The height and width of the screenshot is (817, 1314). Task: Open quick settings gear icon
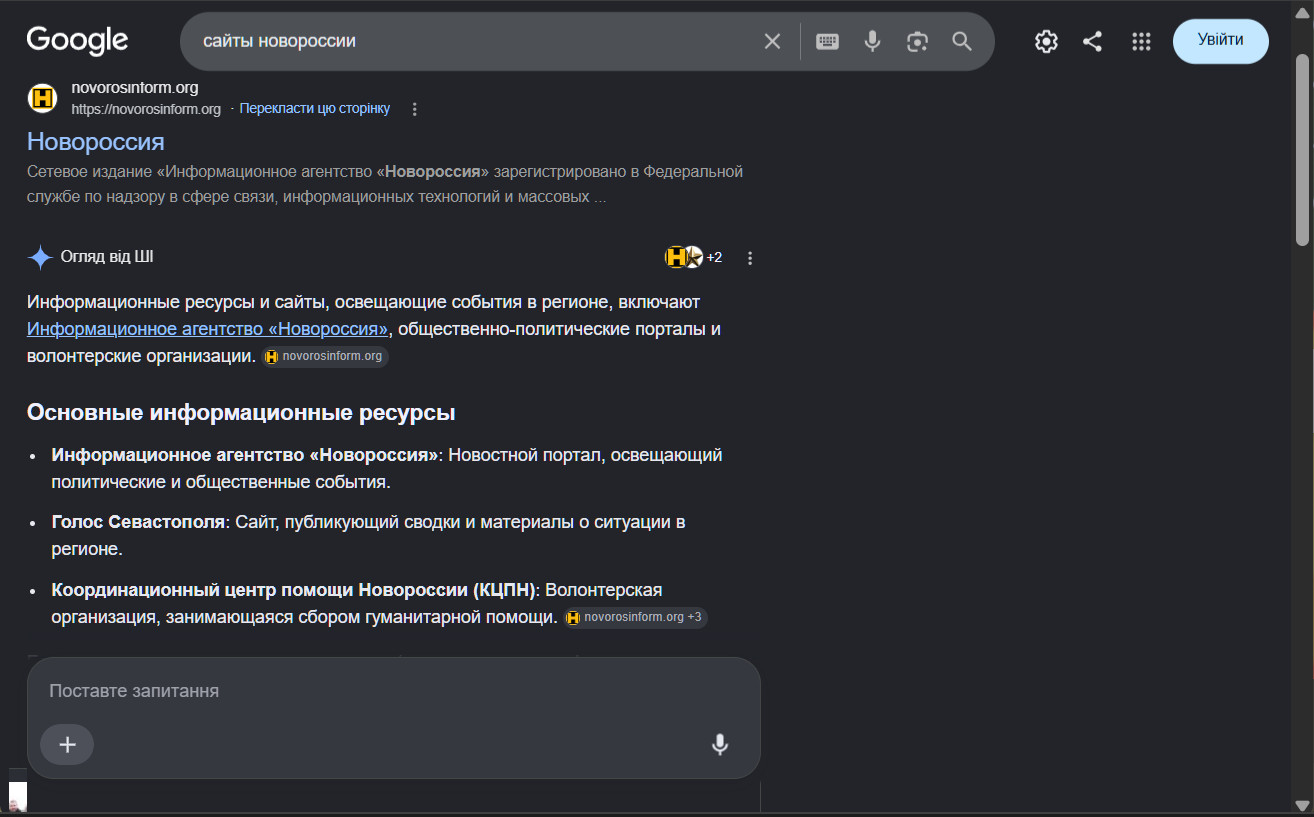click(x=1046, y=41)
